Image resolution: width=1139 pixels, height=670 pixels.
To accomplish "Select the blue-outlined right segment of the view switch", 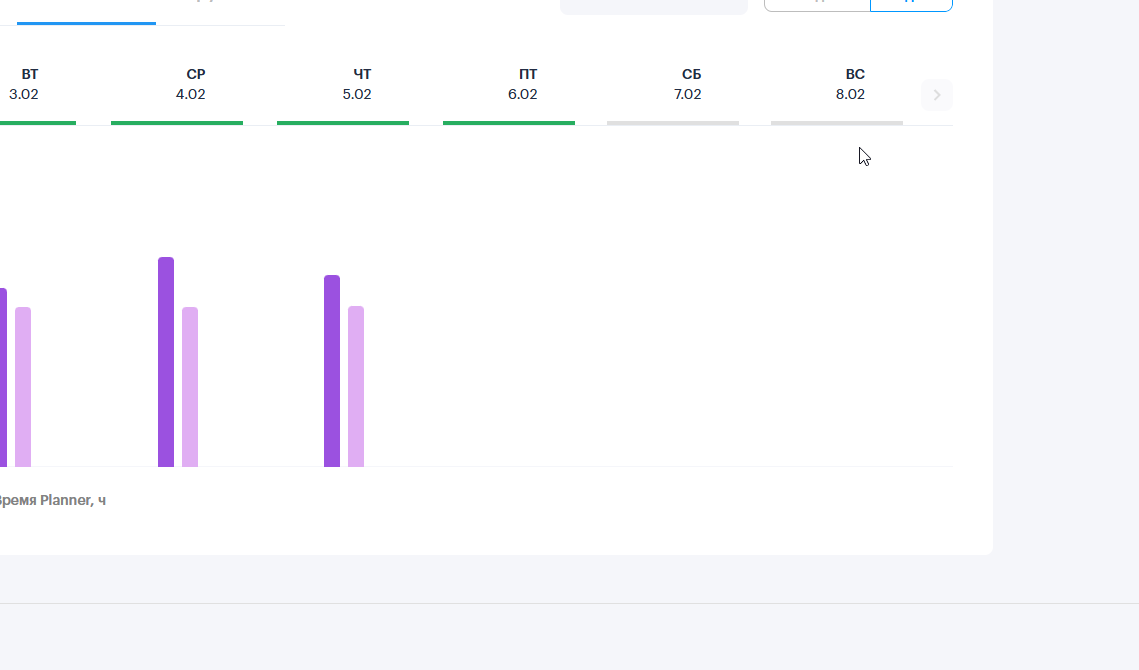I will (911, 4).
